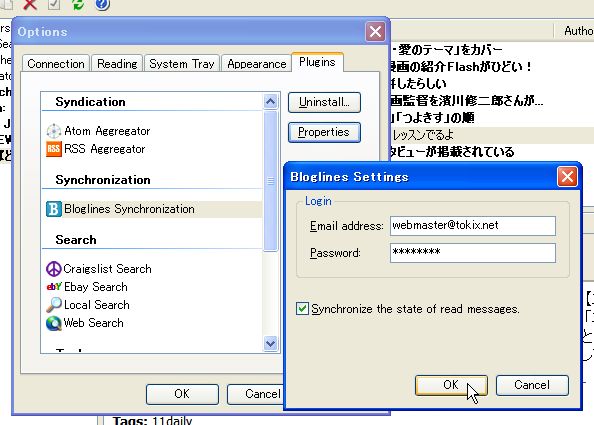Select the RSS Aggregator orange icon
The width and height of the screenshot is (594, 425).
54,149
